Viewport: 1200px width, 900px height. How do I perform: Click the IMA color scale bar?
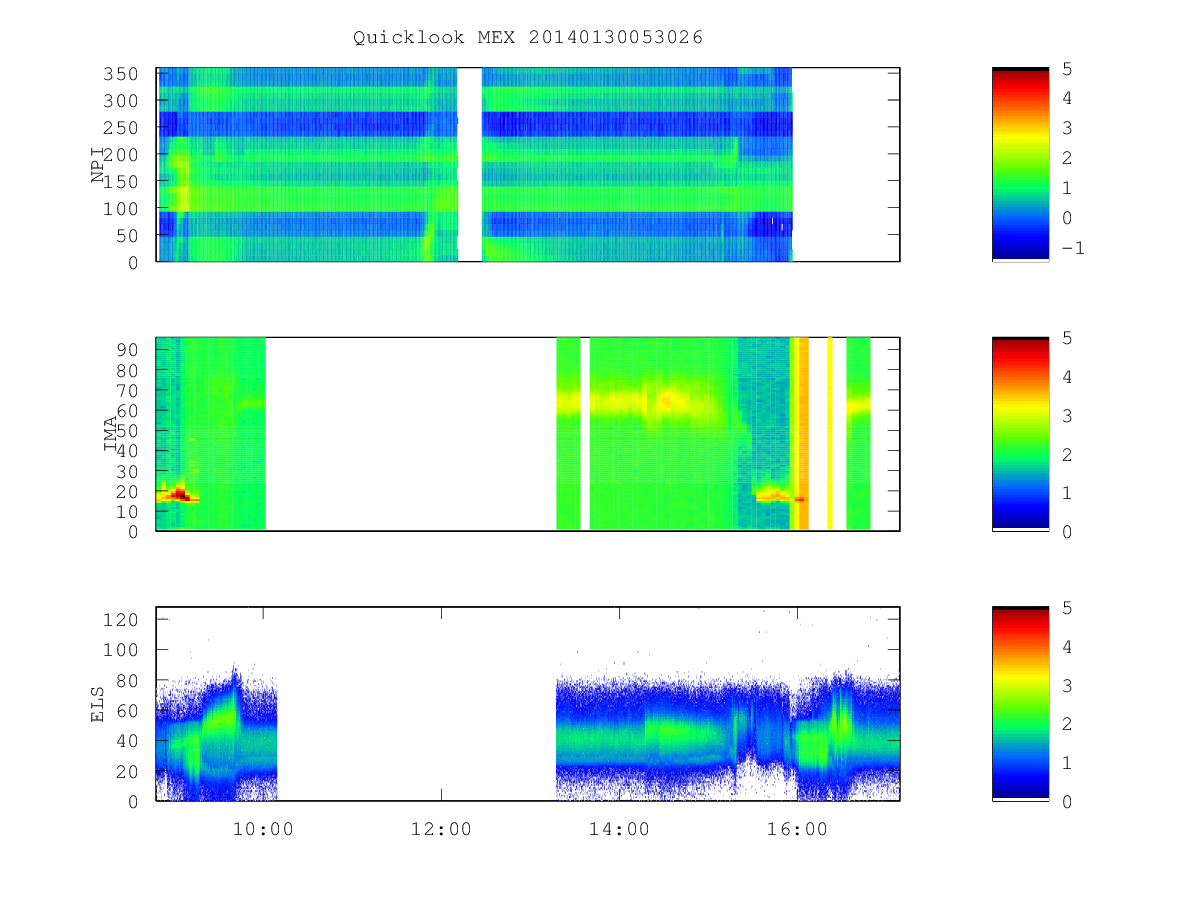(1020, 434)
